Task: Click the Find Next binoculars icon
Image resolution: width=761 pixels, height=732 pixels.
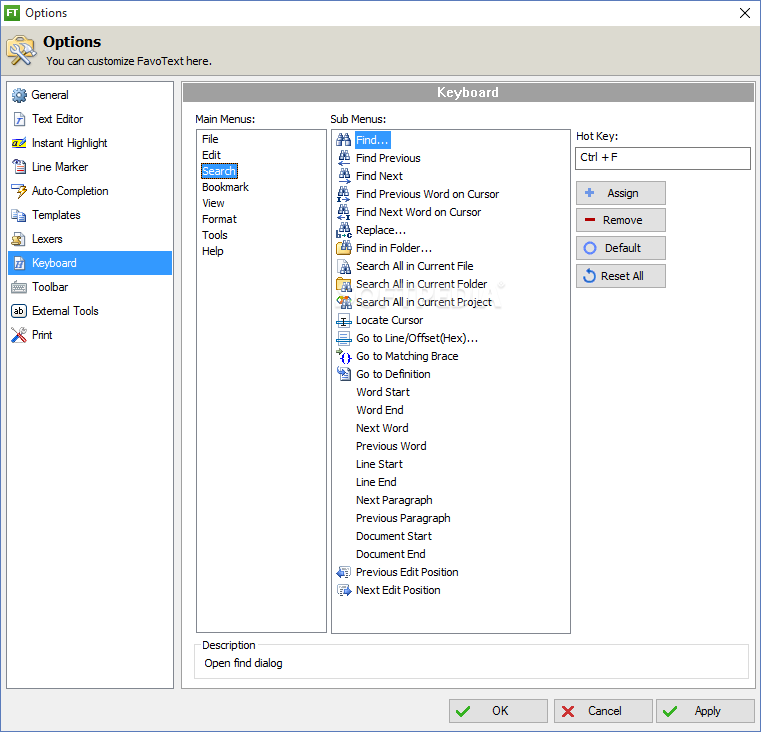Action: 344,176
